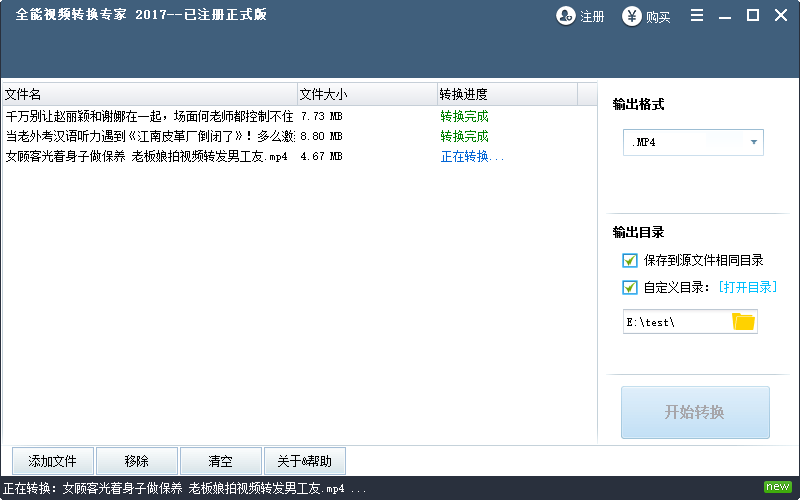Screen dimensions: 800x500
Task: Sort by 转换进度 column header
Action: 508,94
